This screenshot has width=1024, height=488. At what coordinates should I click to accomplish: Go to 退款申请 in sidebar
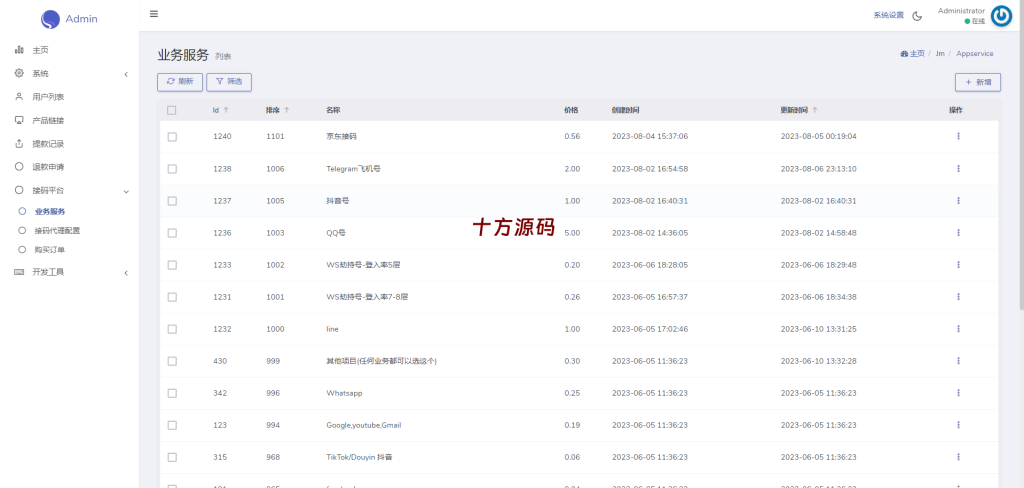pos(48,167)
